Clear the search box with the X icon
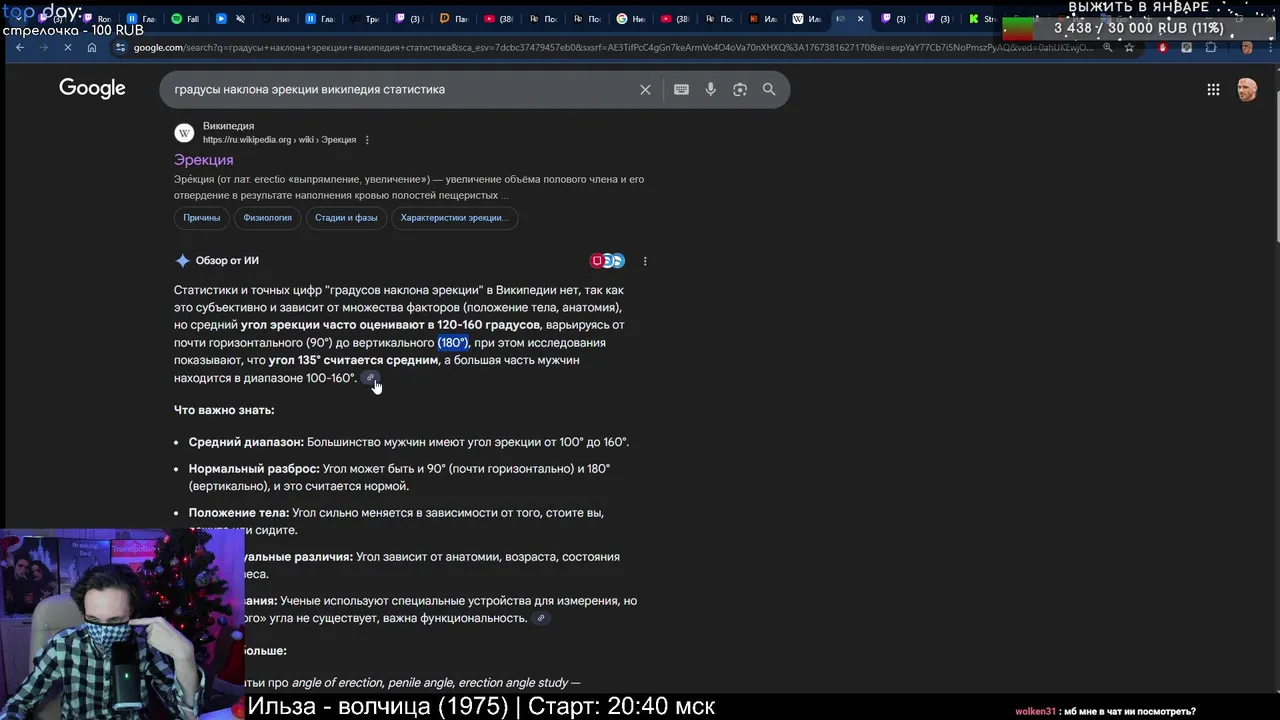The width and height of the screenshot is (1280, 720). (x=645, y=90)
